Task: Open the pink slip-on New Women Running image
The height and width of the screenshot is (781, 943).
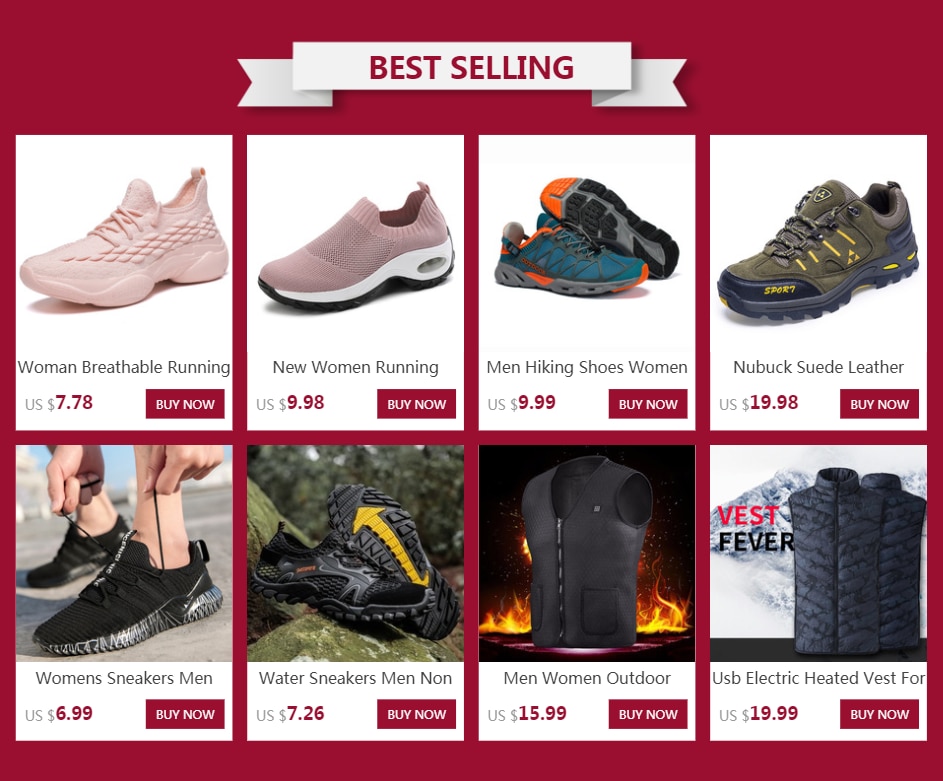Action: tap(355, 243)
